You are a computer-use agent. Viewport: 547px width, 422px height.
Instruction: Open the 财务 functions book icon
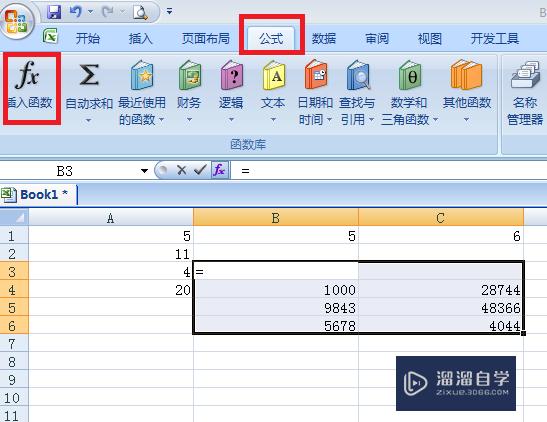click(189, 75)
